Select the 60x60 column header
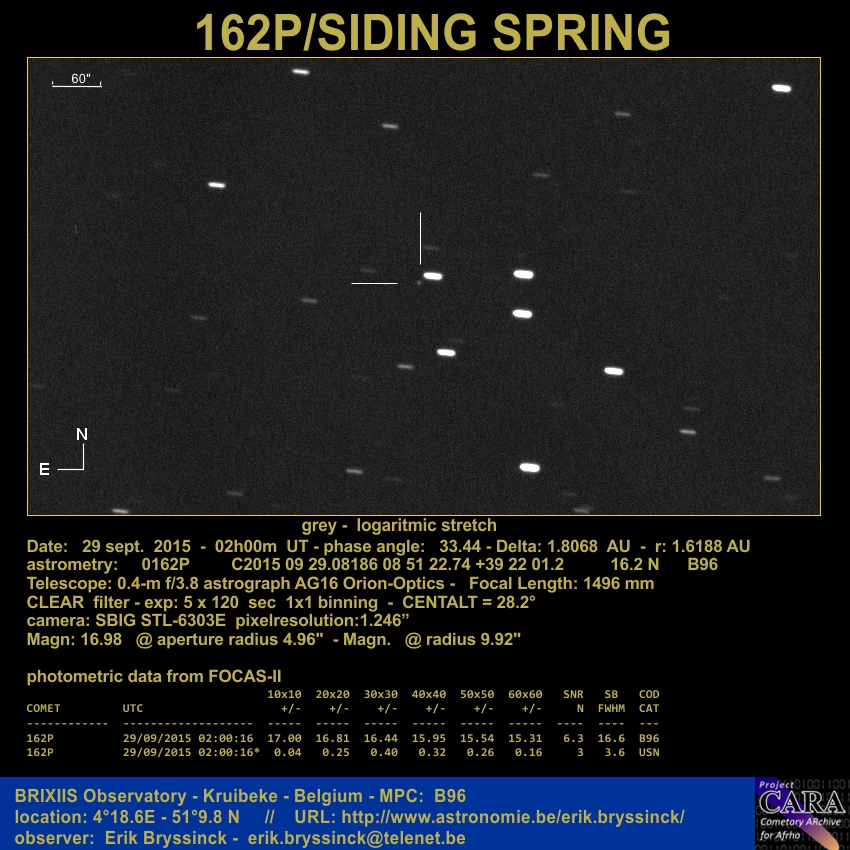This screenshot has width=850, height=850. pyautogui.click(x=525, y=694)
